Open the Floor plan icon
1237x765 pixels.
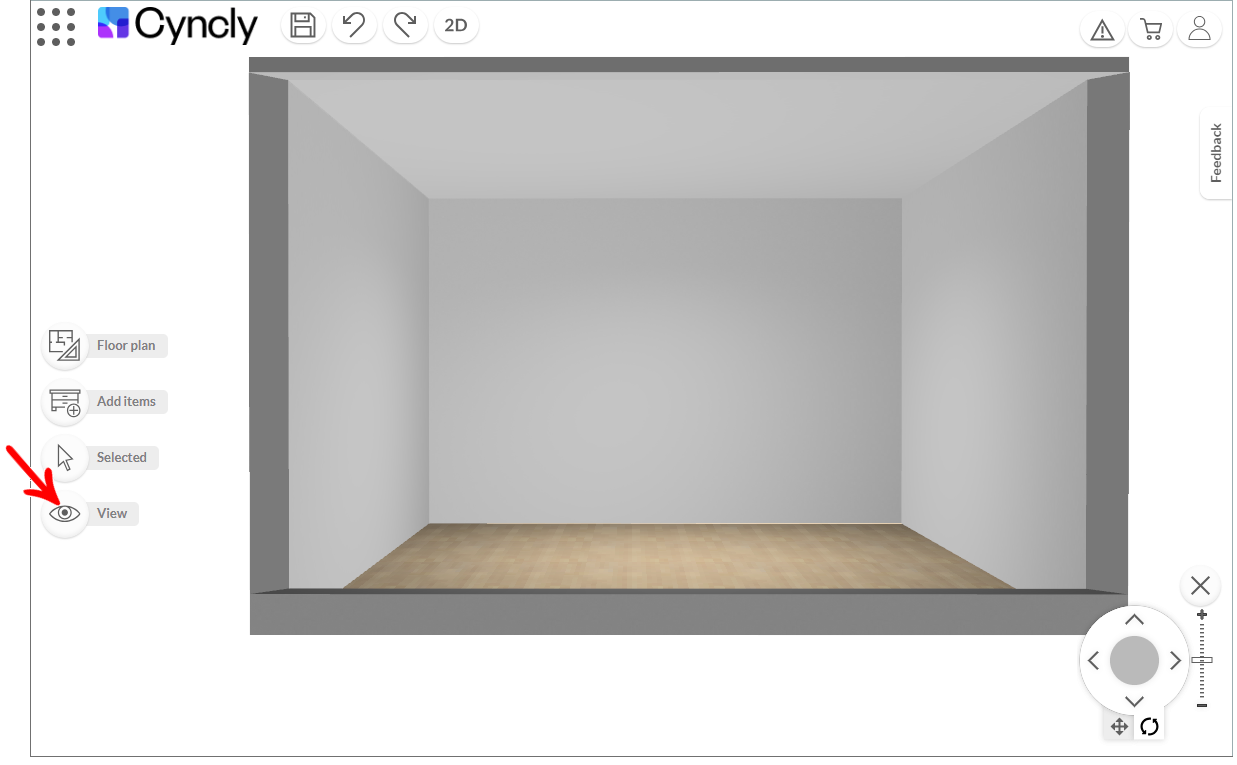tap(65, 345)
